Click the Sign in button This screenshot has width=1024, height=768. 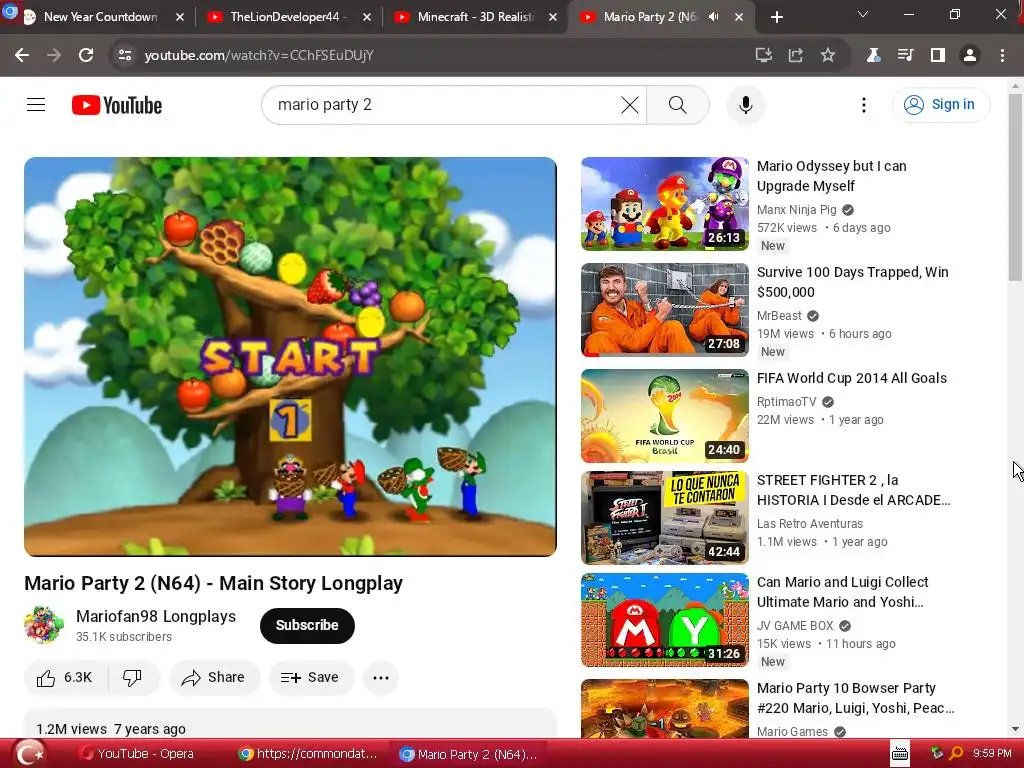coord(940,104)
